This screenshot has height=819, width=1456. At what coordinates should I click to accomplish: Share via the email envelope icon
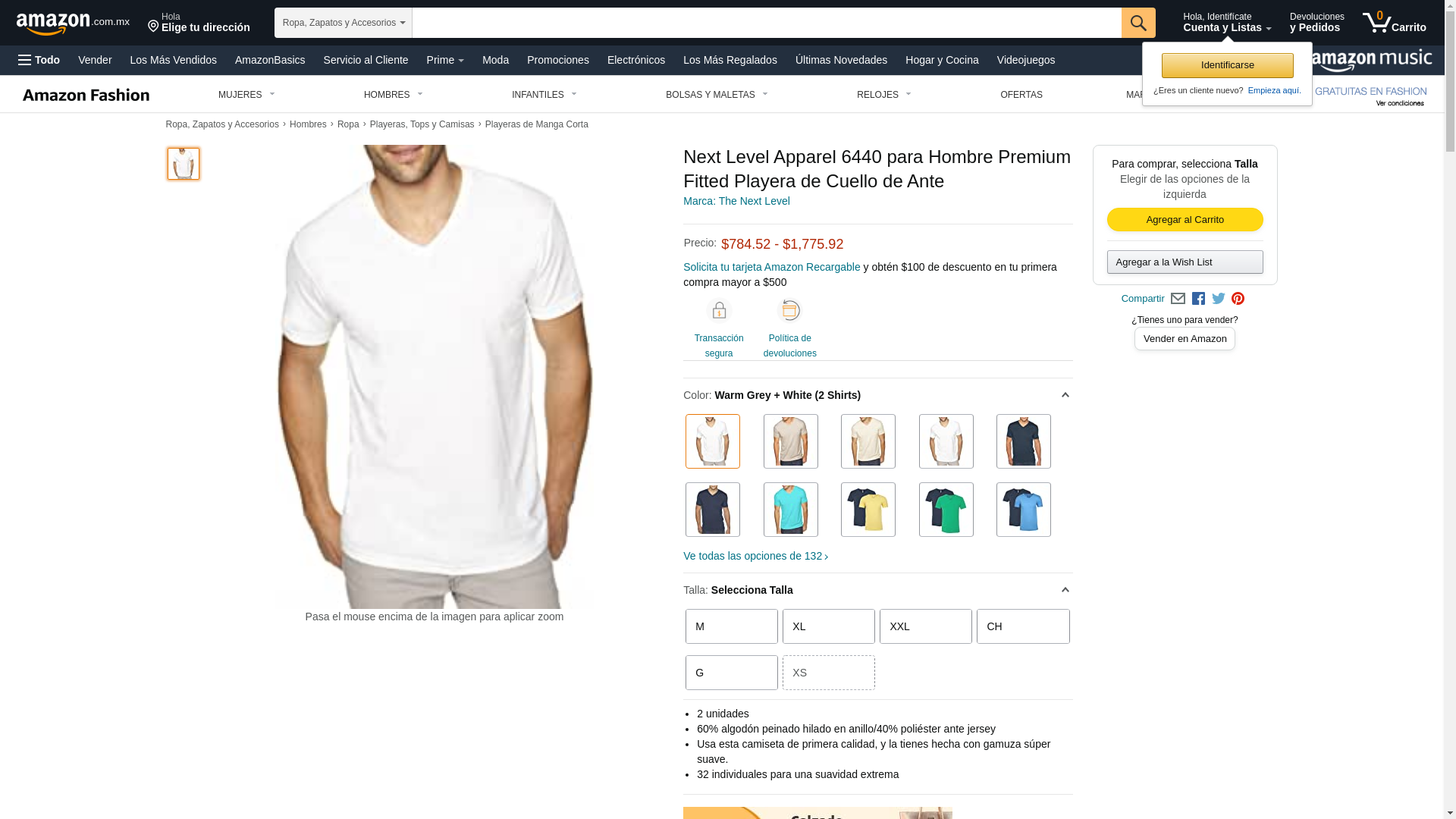click(x=1178, y=299)
